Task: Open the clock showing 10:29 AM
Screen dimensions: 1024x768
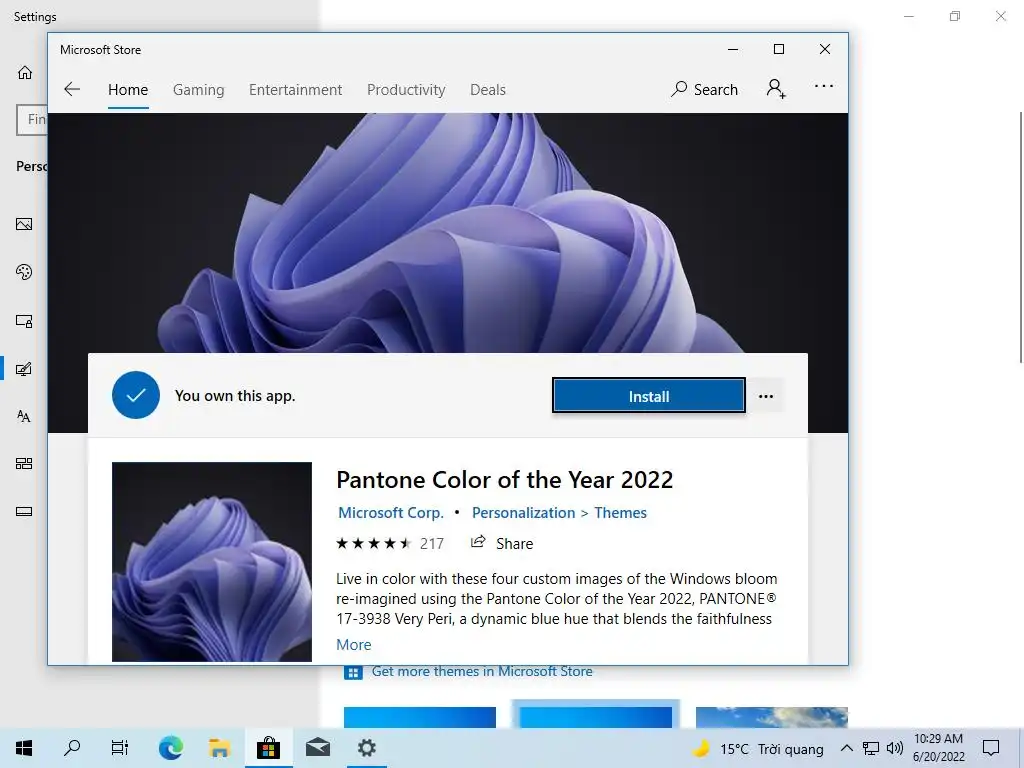Action: click(938, 748)
